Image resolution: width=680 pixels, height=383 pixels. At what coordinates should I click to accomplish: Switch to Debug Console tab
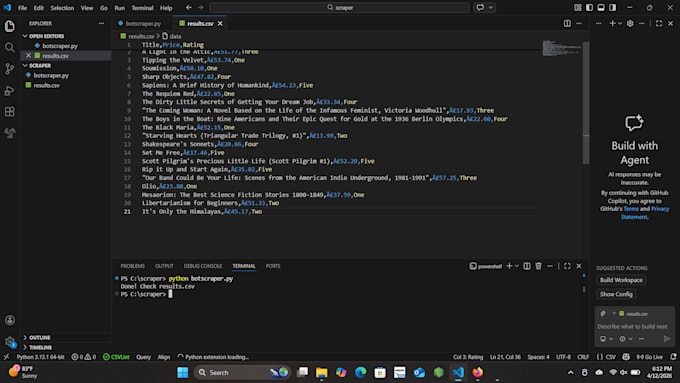(x=203, y=266)
